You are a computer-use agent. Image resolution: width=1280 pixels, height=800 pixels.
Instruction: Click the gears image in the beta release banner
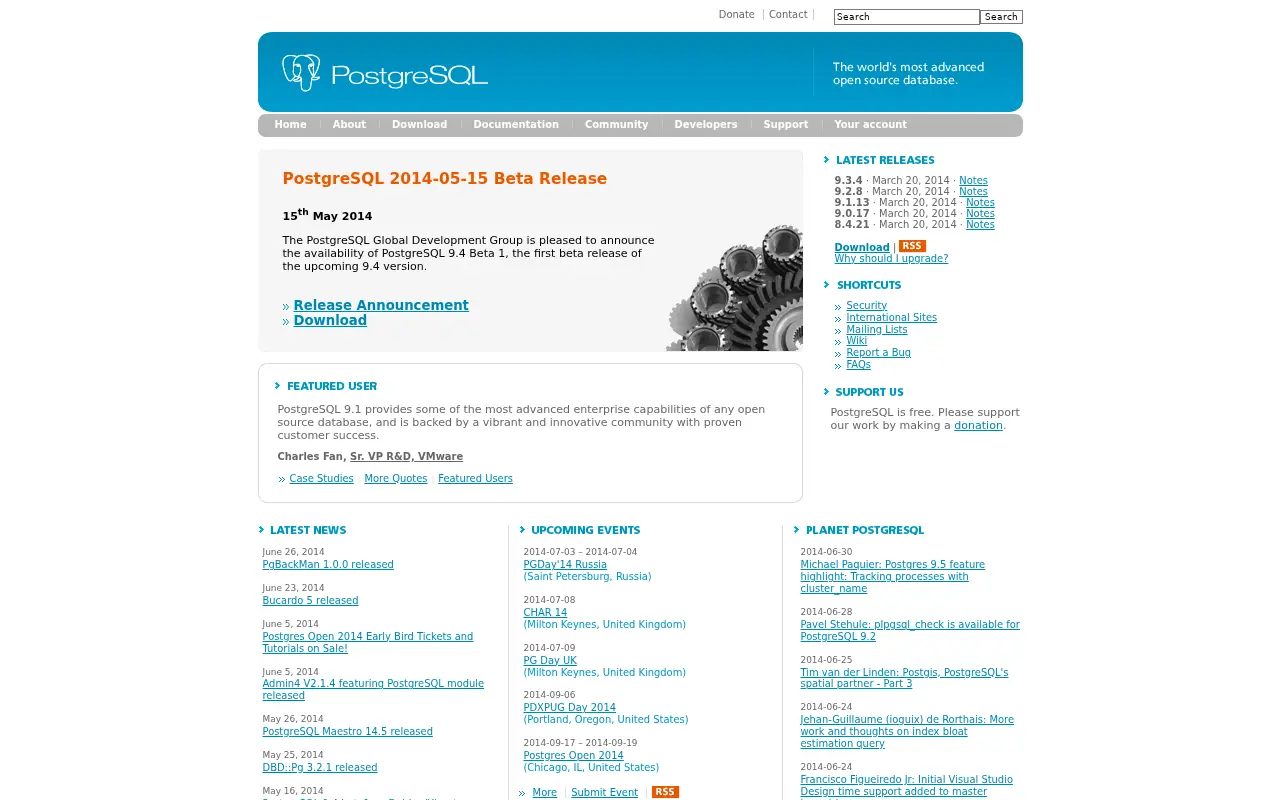735,288
